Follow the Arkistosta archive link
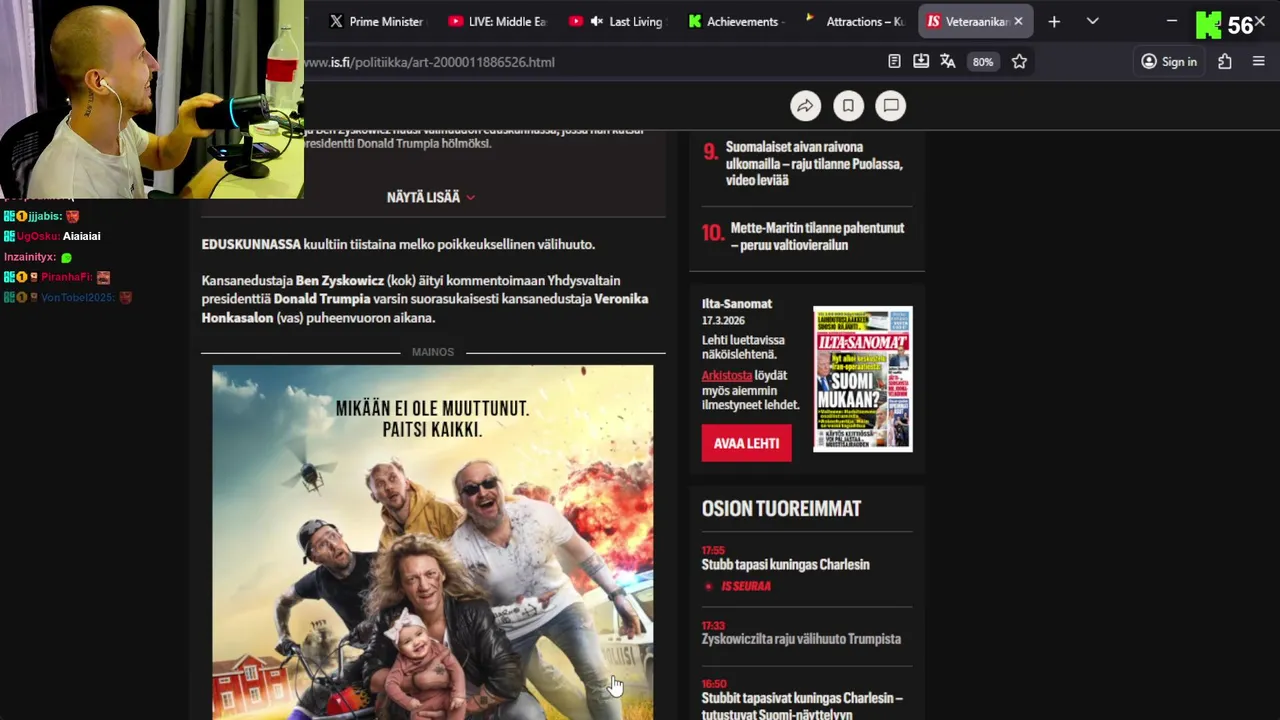Image resolution: width=1280 pixels, height=720 pixels. pyautogui.click(x=726, y=375)
